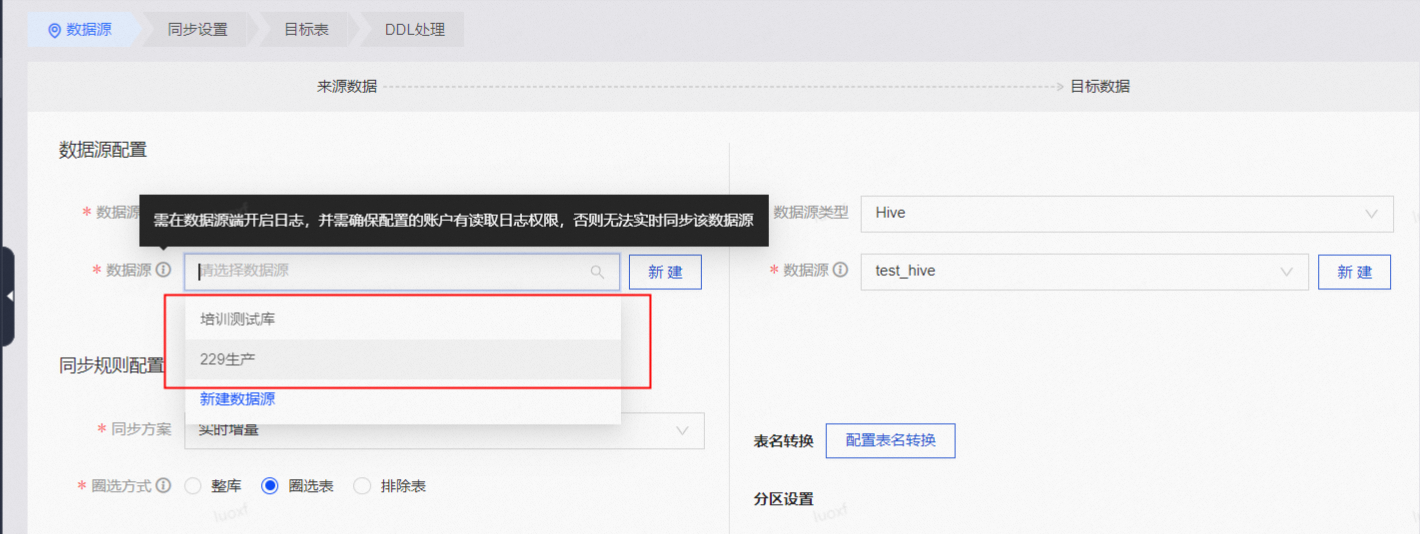Image resolution: width=1420 pixels, height=534 pixels.
Task: Click the 配置表名转换 button
Action: (x=890, y=440)
